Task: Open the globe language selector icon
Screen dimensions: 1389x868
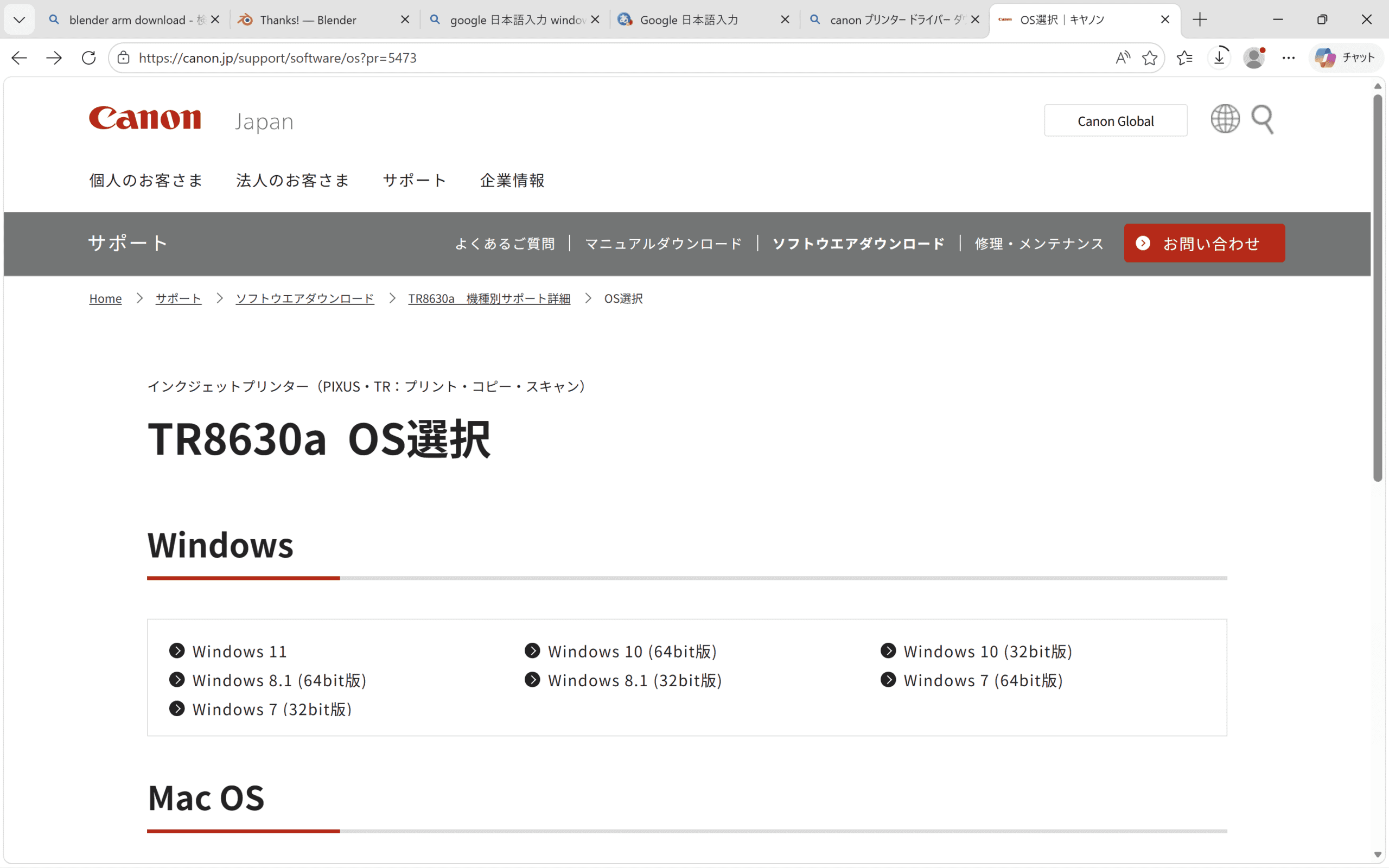Action: [1224, 119]
